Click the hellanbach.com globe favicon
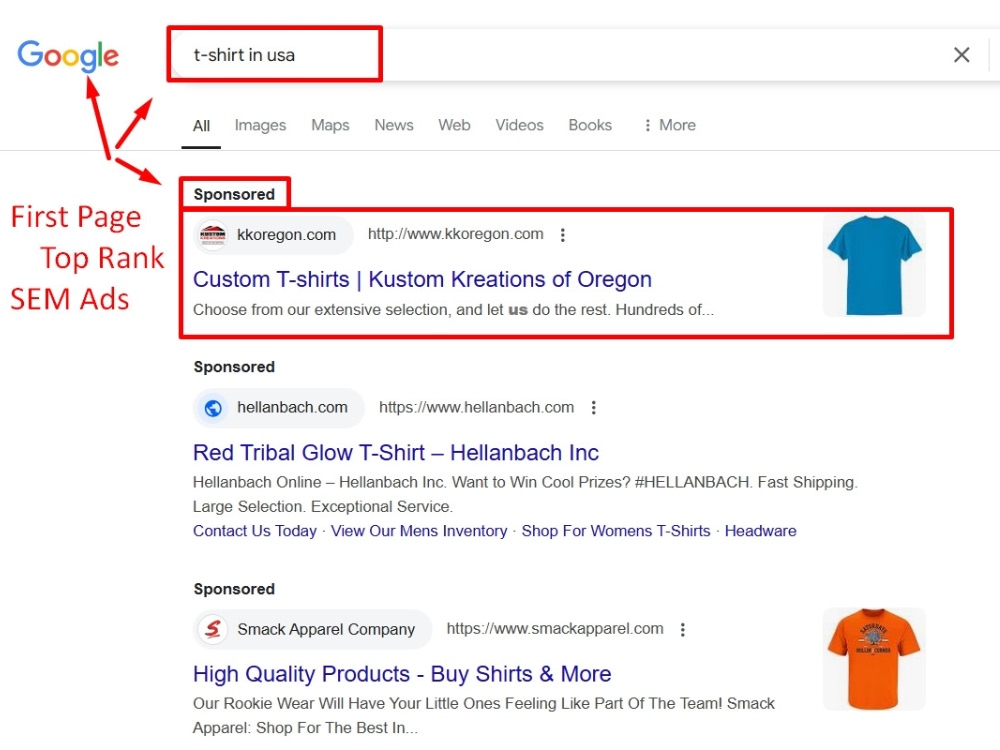The image size is (1000, 750). (x=213, y=408)
